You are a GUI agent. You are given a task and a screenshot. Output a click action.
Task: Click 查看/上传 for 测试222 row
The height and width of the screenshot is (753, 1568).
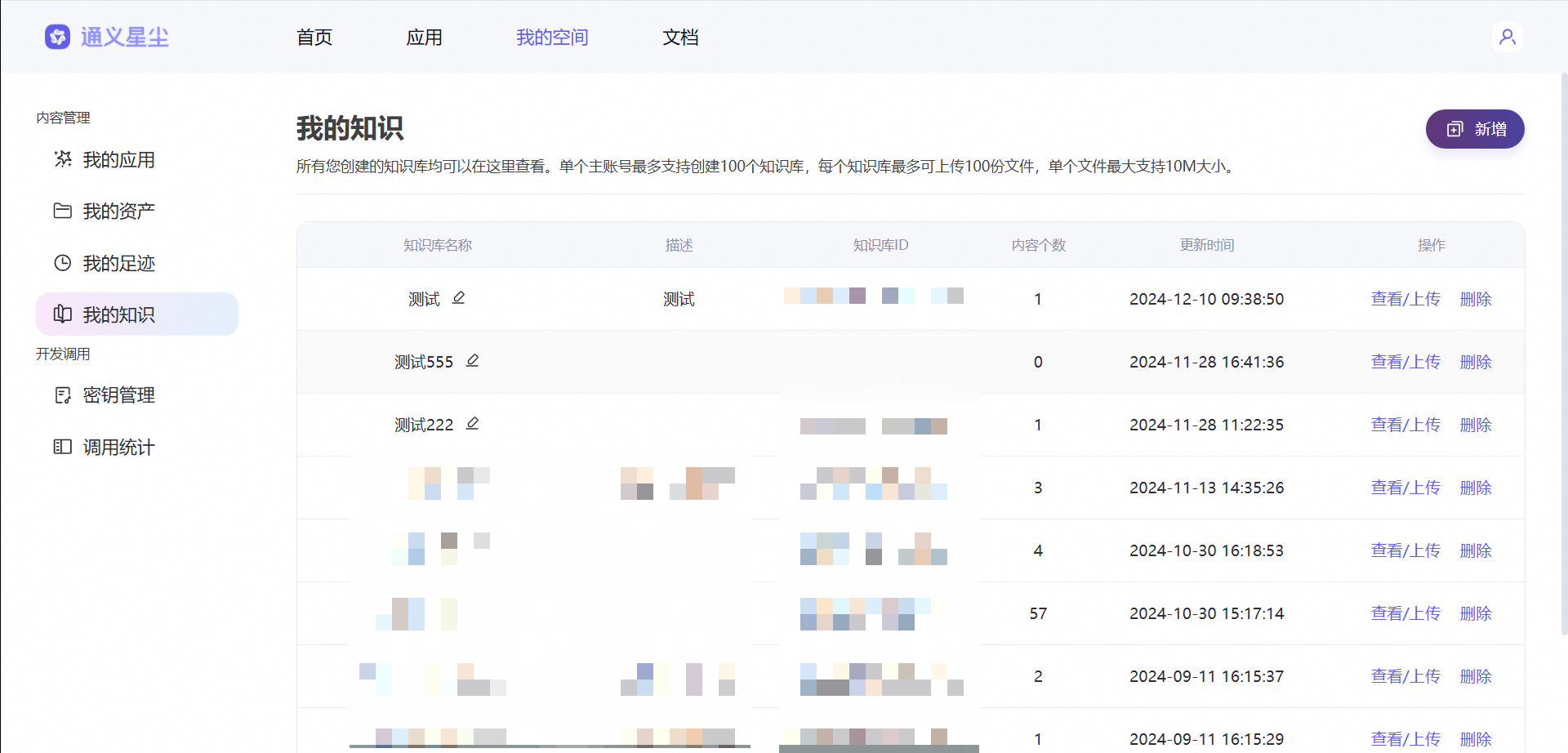point(1405,425)
